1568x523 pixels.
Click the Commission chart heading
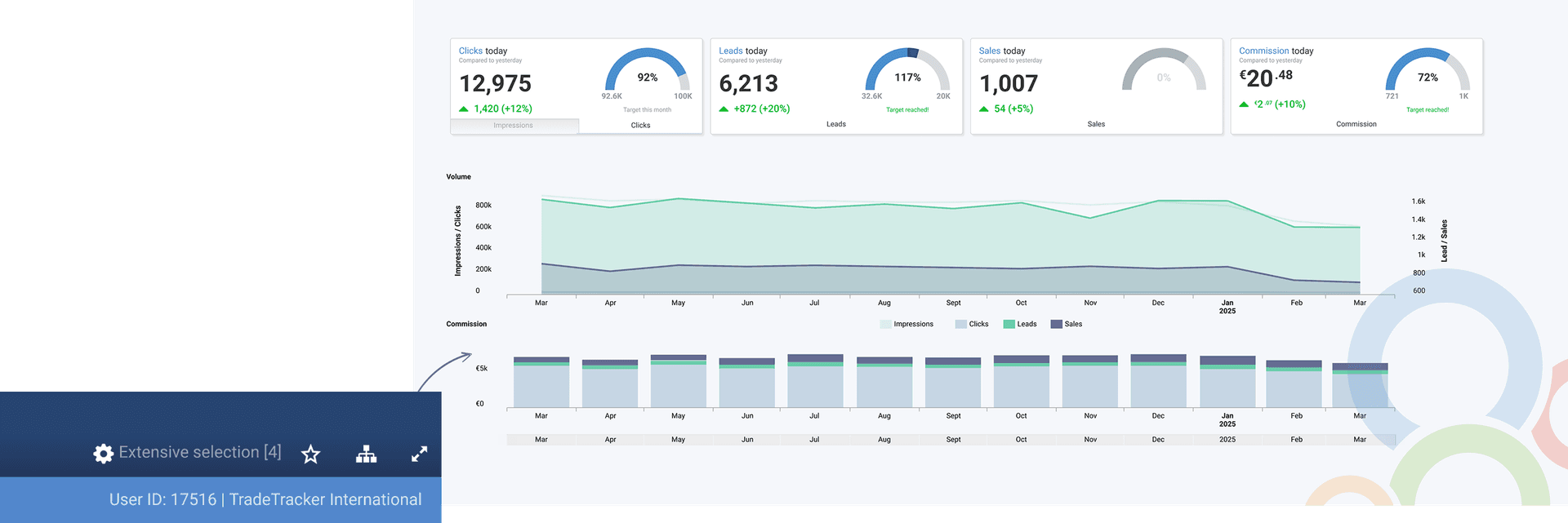[466, 324]
